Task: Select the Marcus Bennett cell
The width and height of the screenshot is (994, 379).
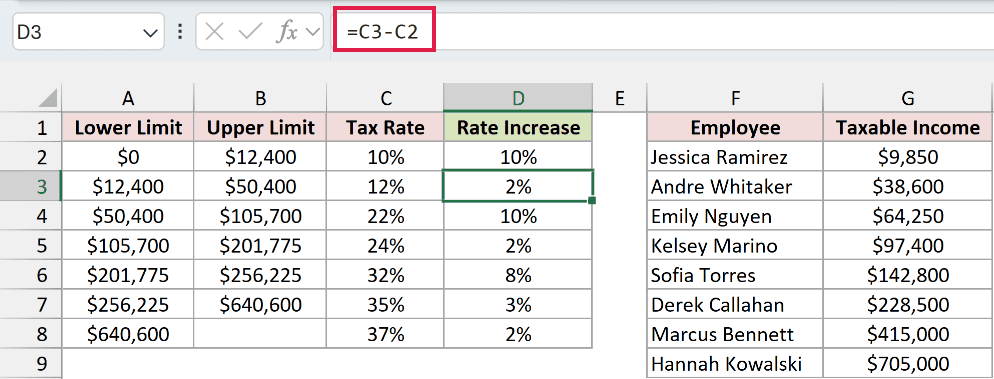Action: (x=735, y=333)
